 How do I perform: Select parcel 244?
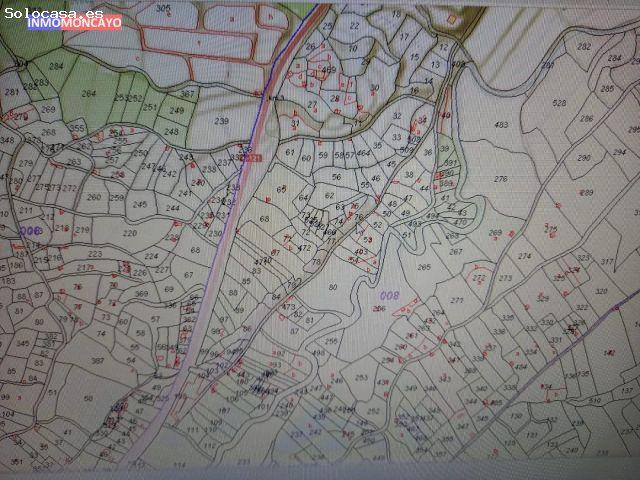coord(173,208)
